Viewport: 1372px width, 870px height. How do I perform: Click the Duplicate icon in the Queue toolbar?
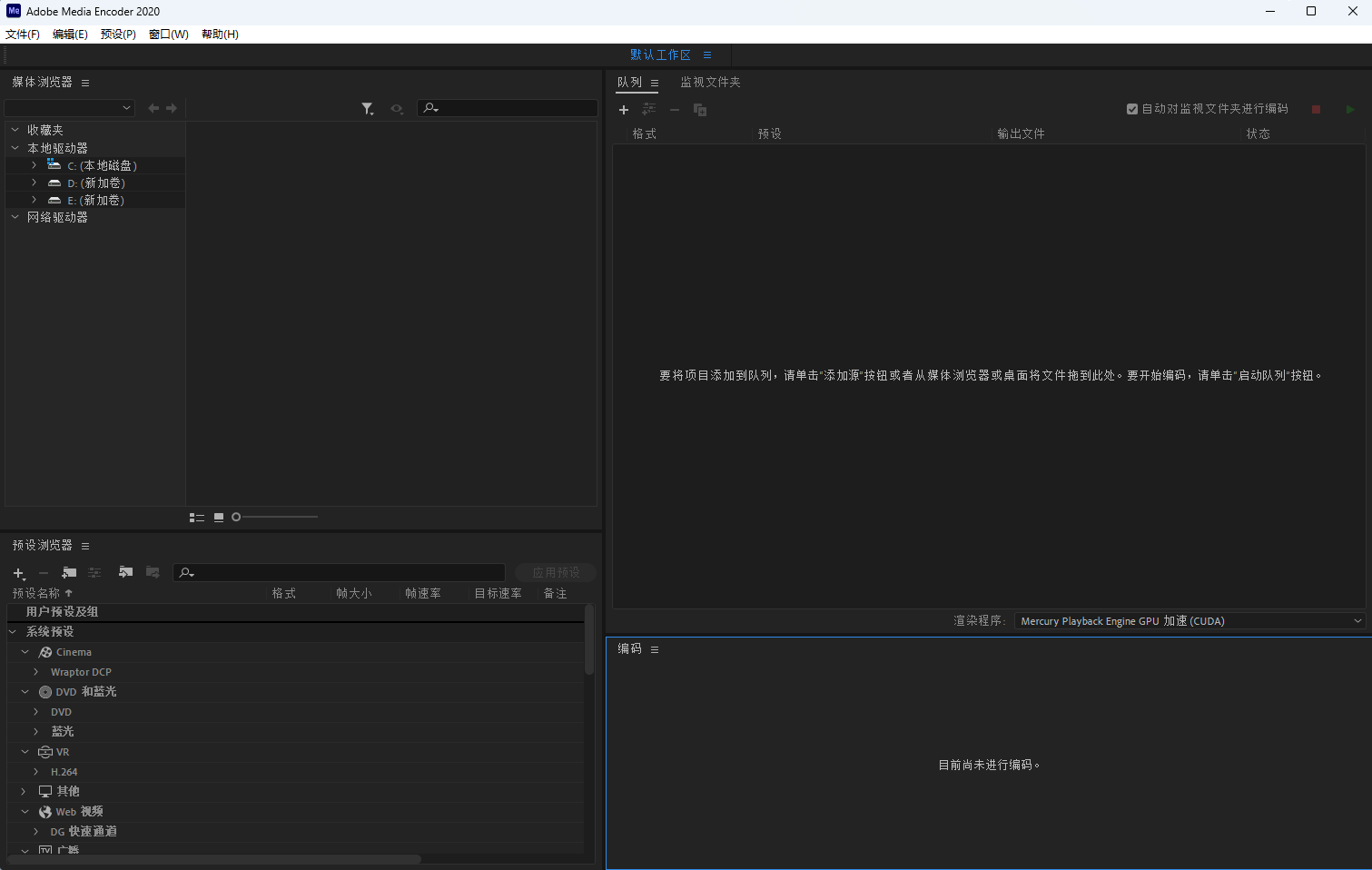(x=699, y=109)
